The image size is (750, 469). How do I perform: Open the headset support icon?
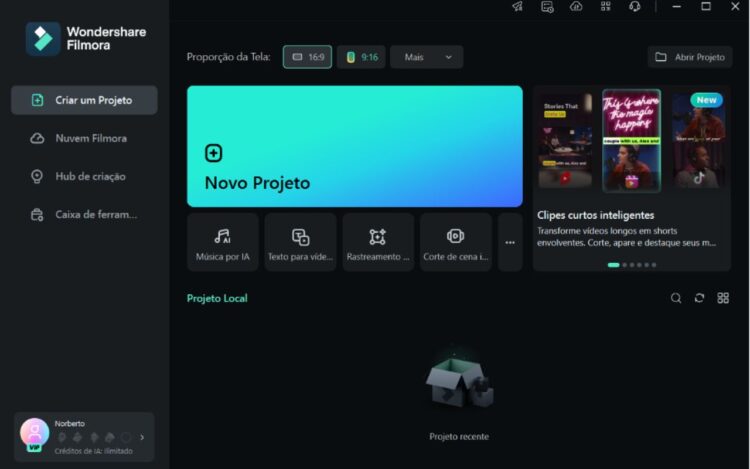tap(635, 6)
